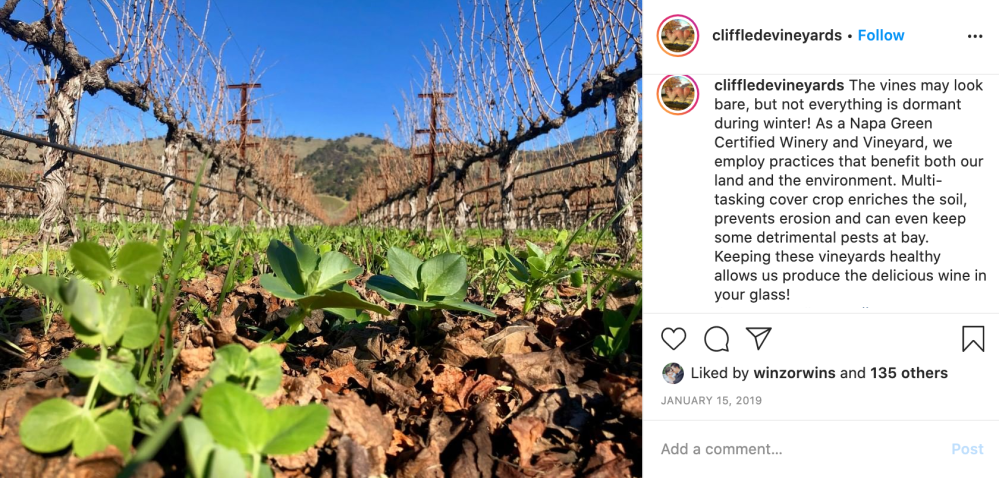This screenshot has height=478, width=999.
Task: Click the small avatar next to "Liked by"
Action: click(673, 373)
